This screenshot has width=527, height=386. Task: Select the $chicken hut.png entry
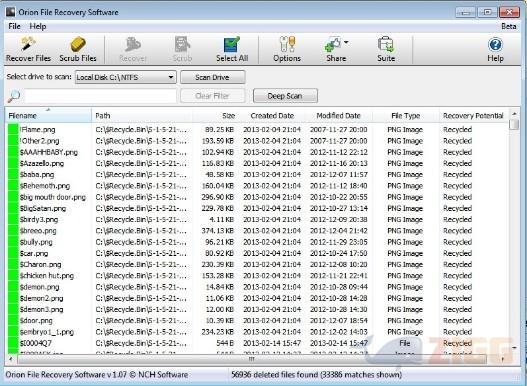[x=257, y=276]
